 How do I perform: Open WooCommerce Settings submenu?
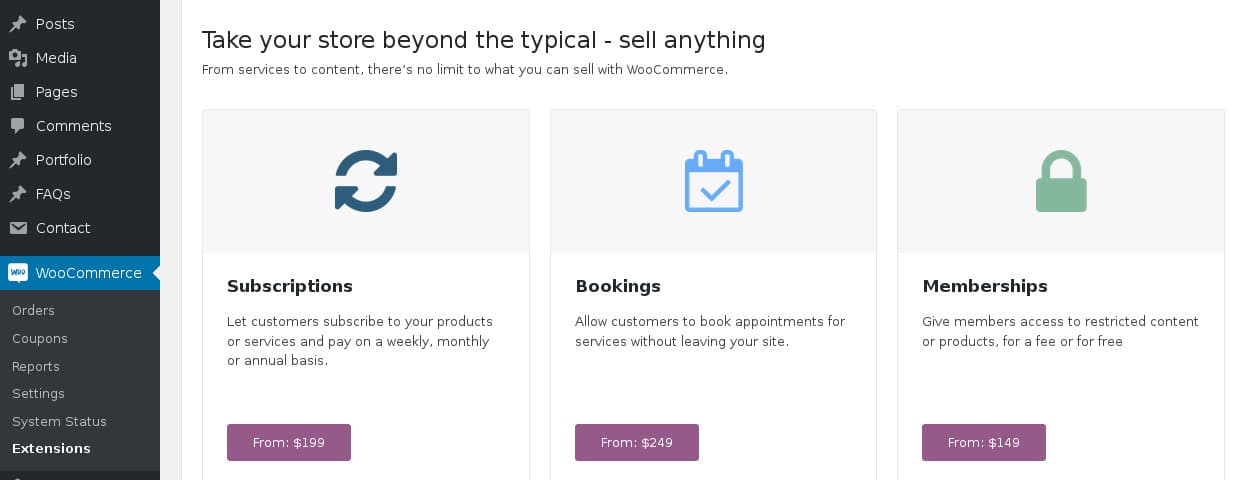tap(38, 394)
